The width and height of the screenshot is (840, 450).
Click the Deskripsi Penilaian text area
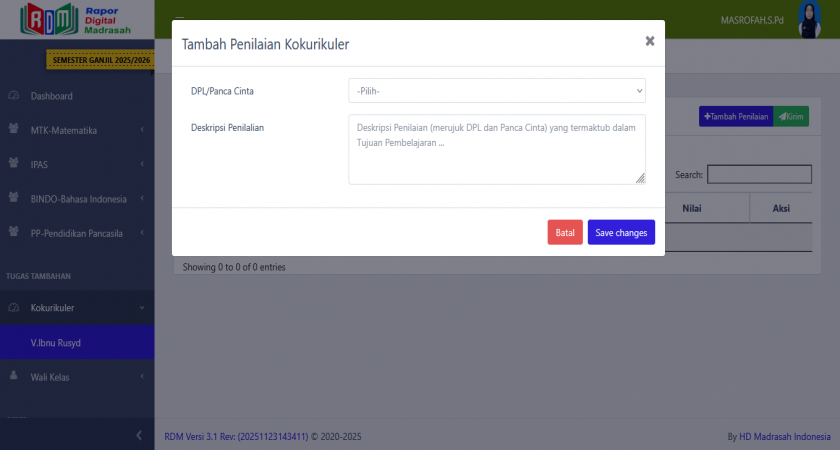click(497, 149)
